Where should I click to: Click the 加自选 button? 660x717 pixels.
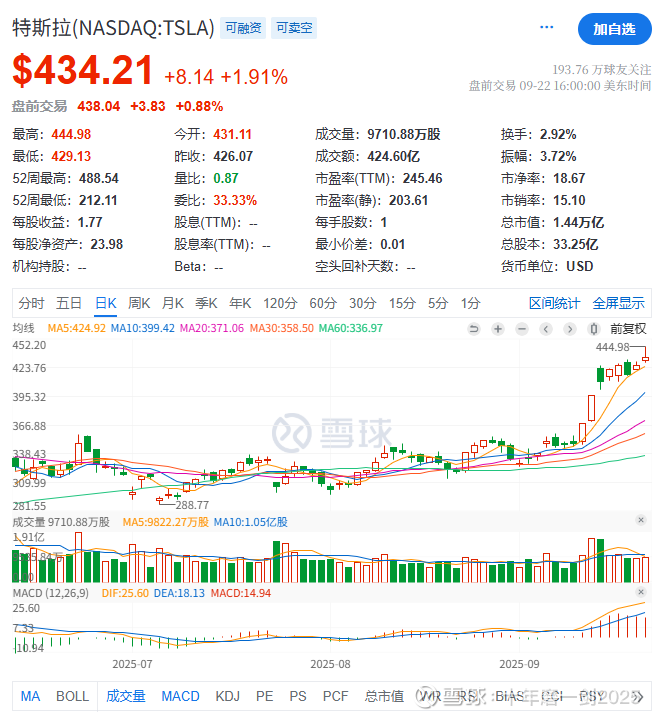pyautogui.click(x=614, y=29)
